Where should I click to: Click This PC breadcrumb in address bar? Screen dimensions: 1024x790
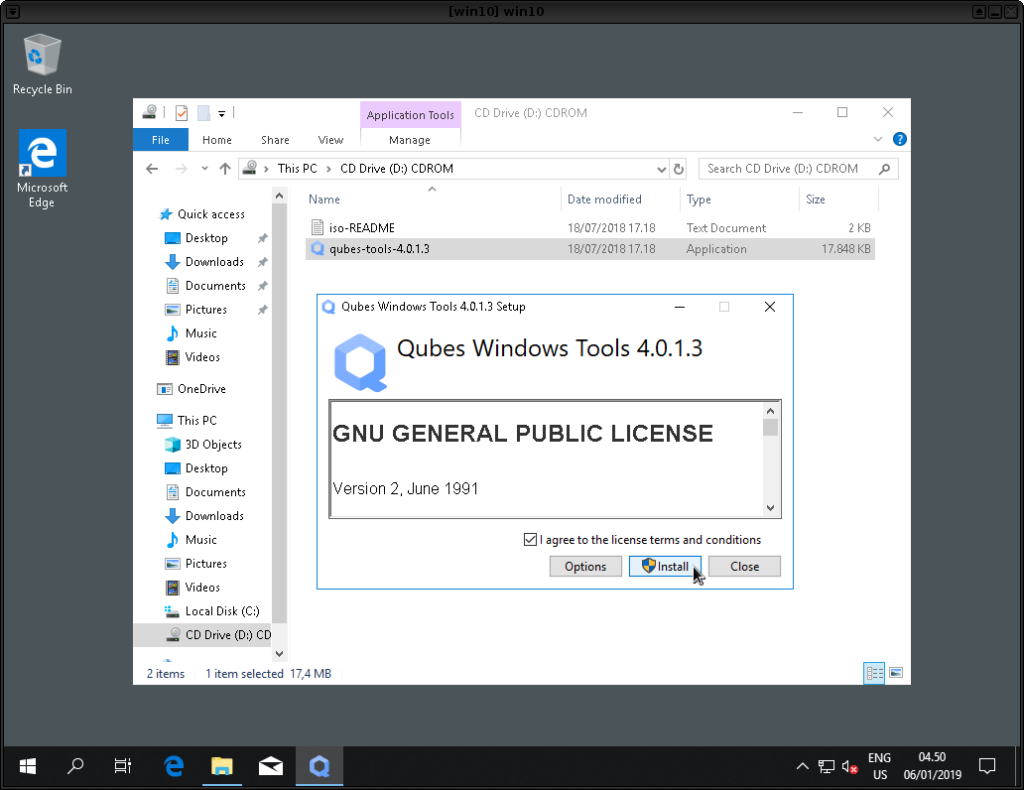297,169
